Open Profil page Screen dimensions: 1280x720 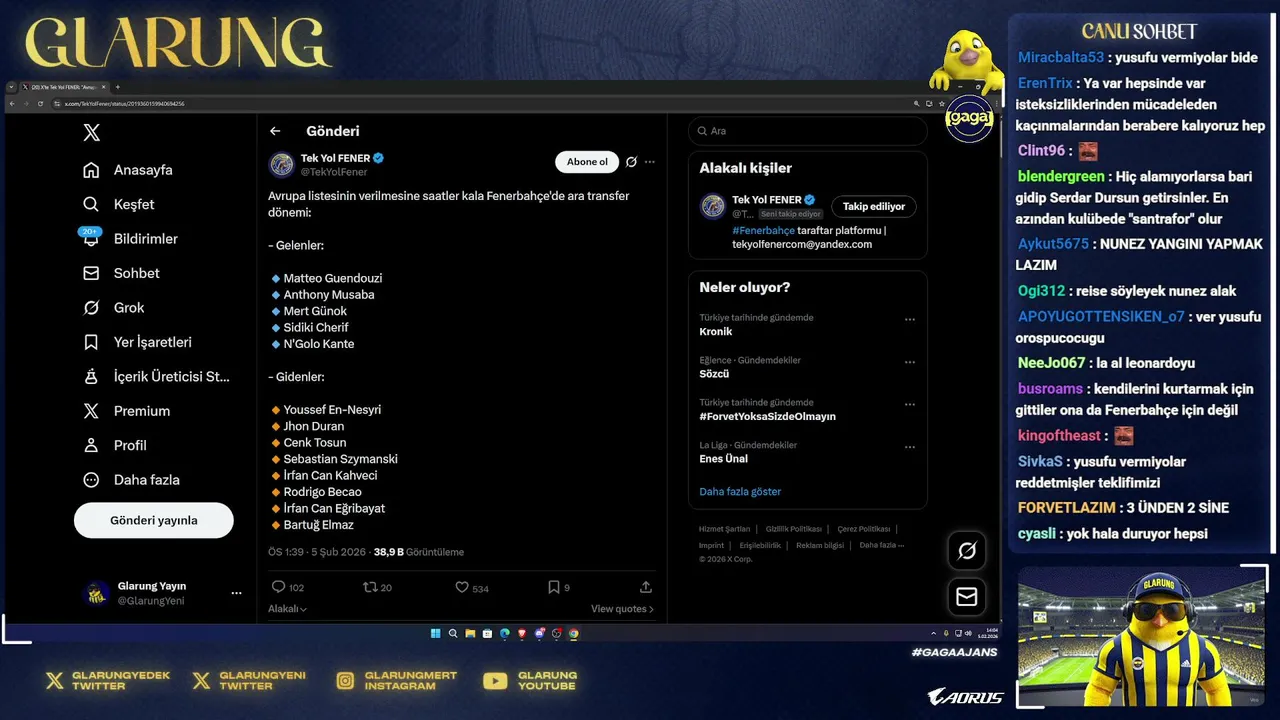114,445
